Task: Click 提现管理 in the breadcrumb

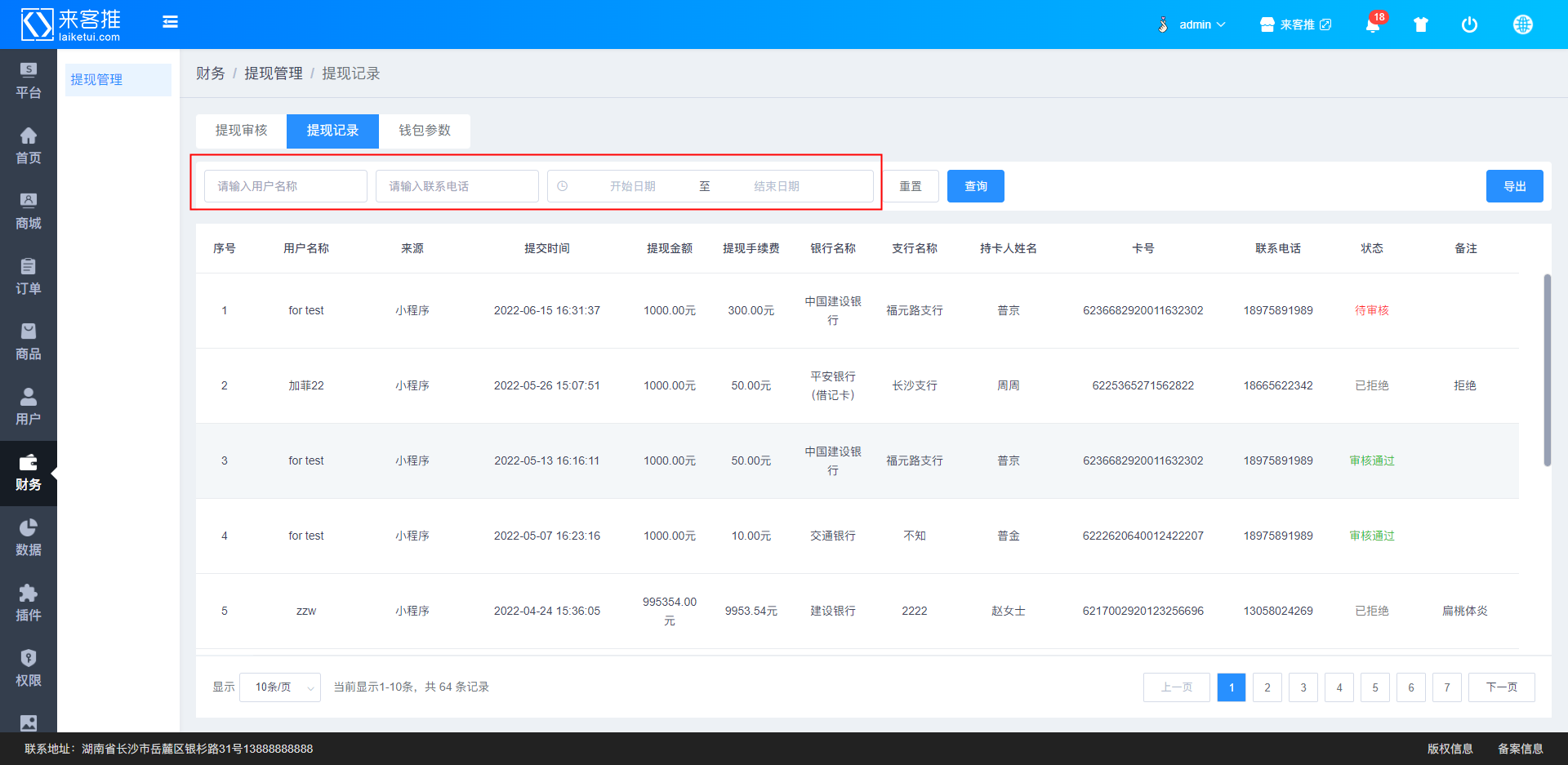Action: (x=274, y=73)
